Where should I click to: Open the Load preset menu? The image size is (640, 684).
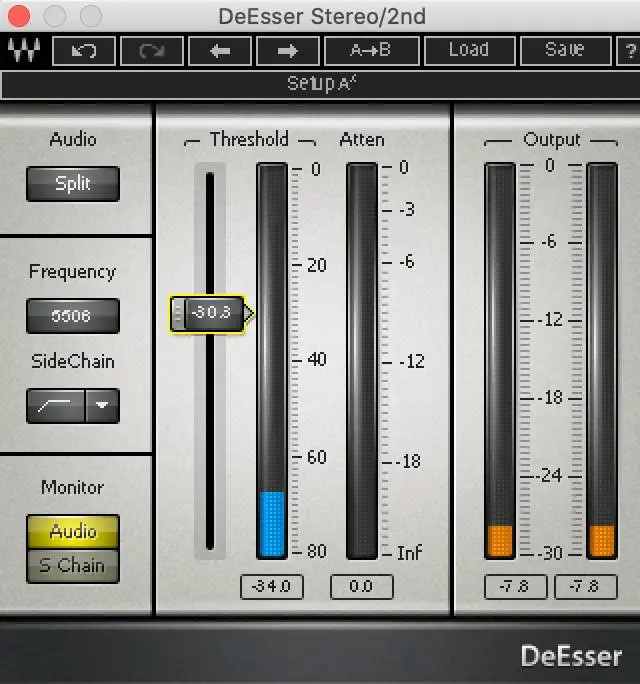[468, 50]
